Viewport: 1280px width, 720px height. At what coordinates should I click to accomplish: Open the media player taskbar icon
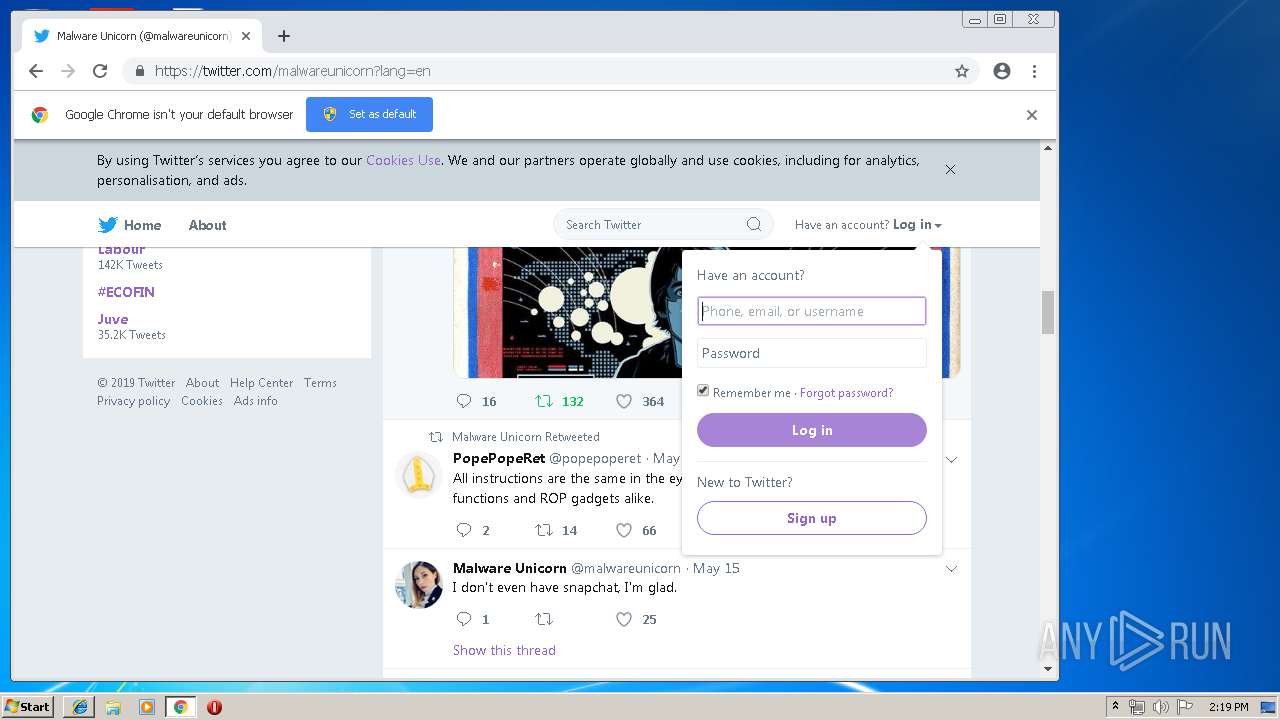[x=147, y=707]
